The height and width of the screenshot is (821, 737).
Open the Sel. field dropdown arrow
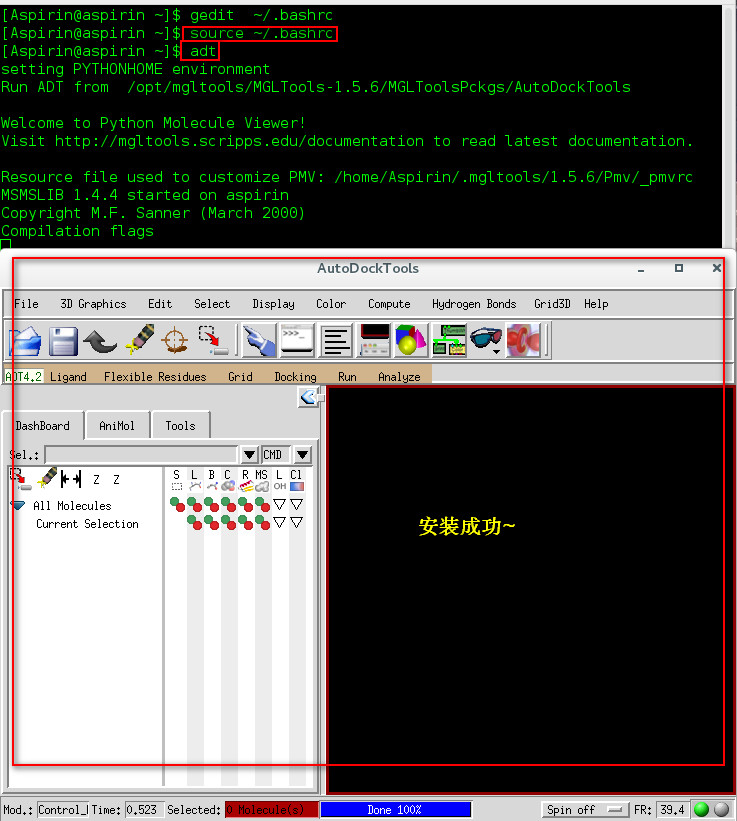pyautogui.click(x=250, y=454)
